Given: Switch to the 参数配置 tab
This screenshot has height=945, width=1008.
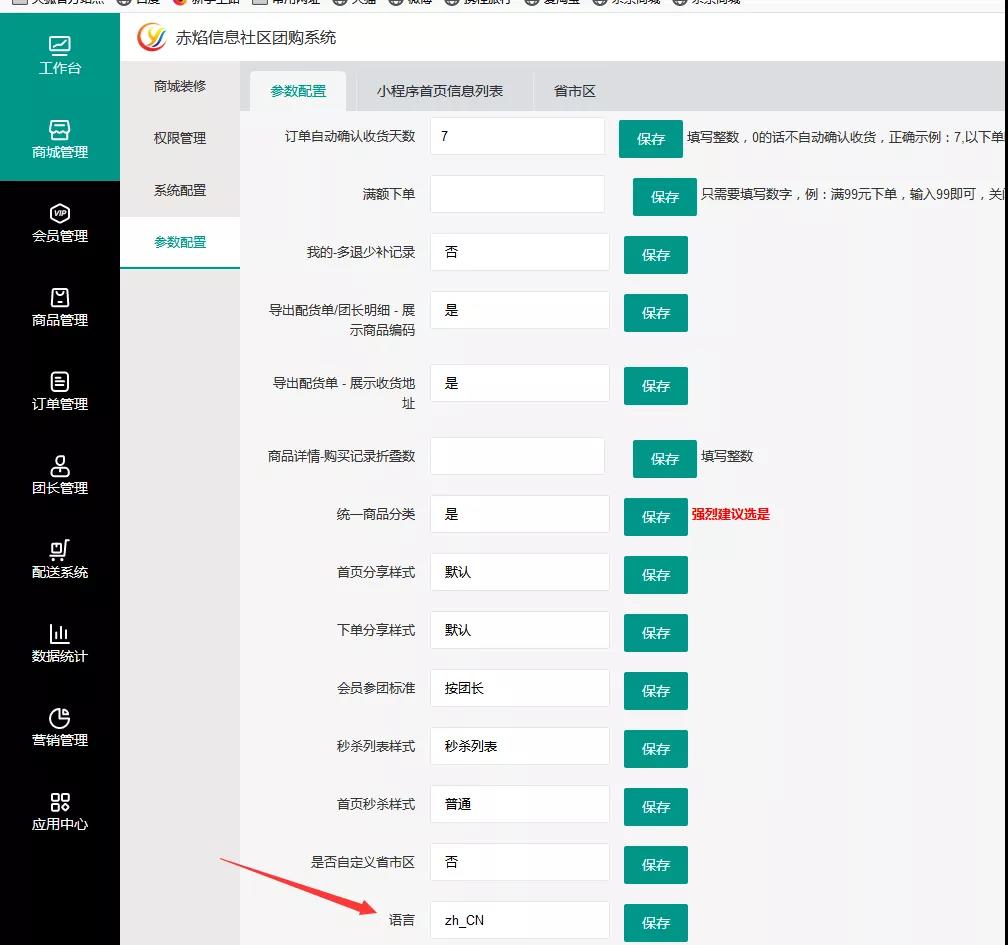Looking at the screenshot, I should [x=298, y=91].
